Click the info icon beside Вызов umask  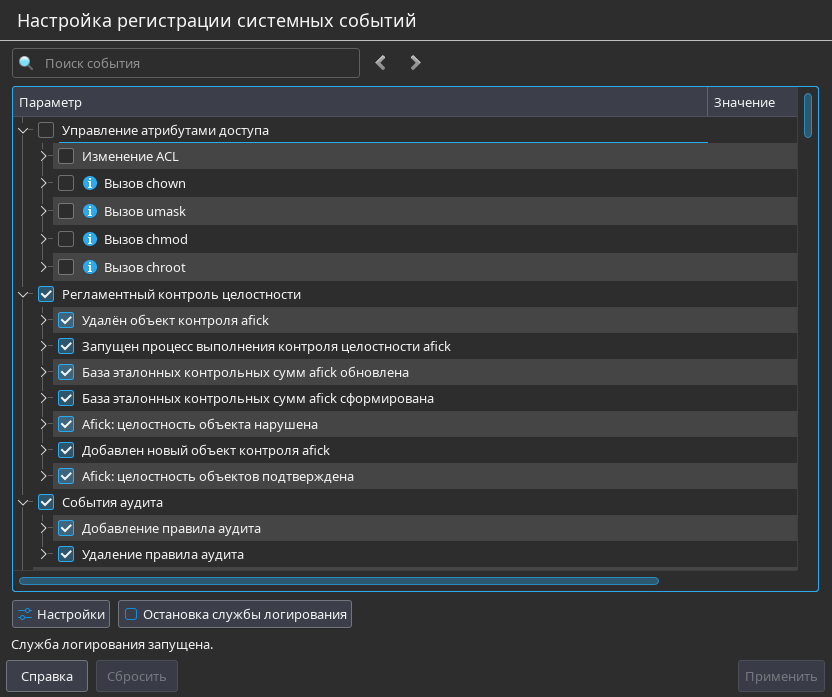pos(90,212)
